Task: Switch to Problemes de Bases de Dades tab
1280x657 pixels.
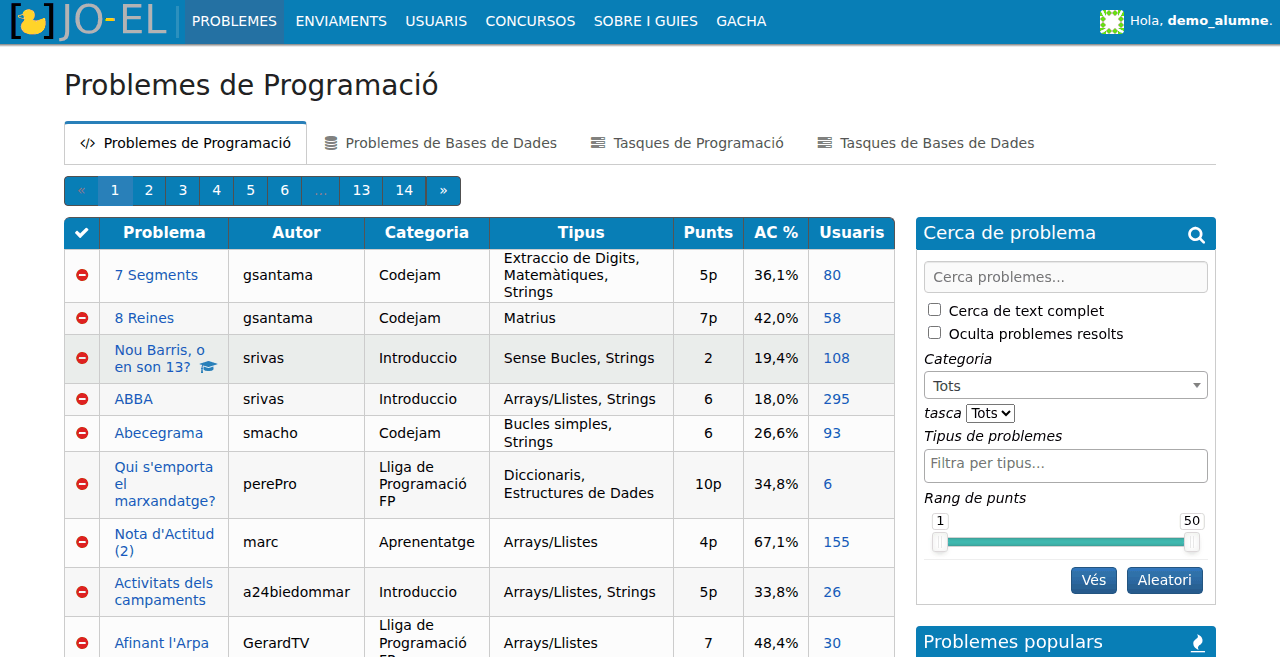Action: [x=440, y=143]
